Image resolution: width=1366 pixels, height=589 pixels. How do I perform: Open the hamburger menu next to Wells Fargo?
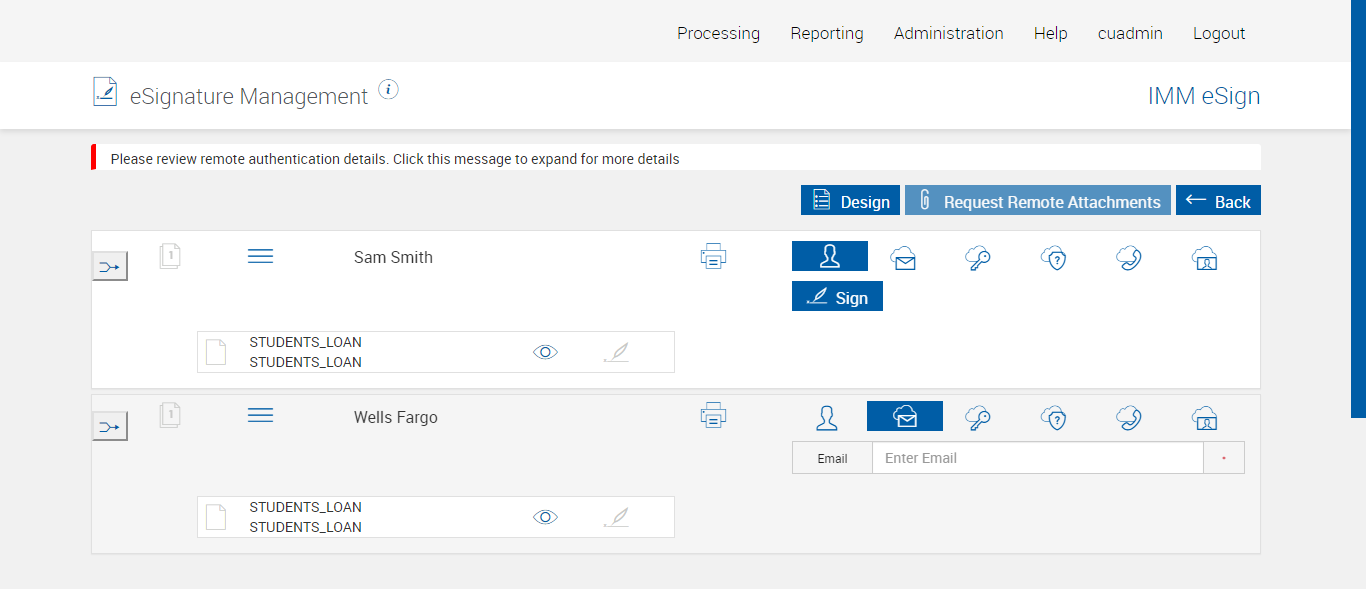tap(260, 415)
